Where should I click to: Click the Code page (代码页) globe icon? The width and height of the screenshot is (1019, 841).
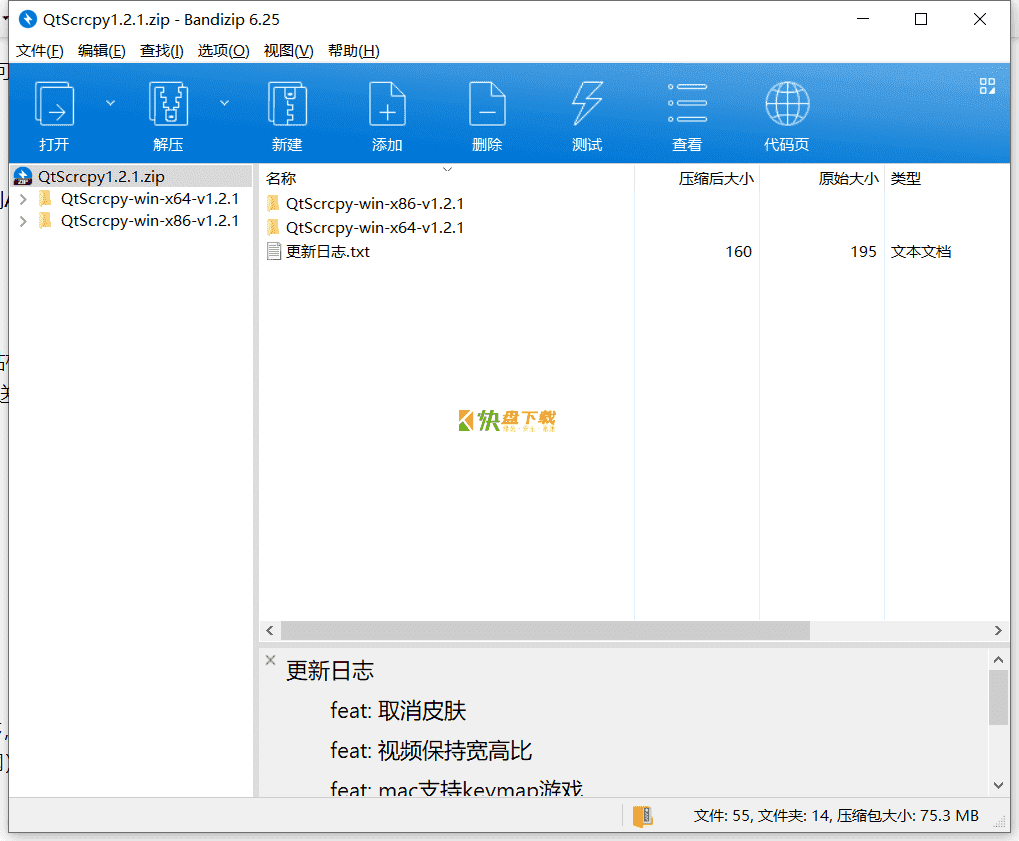point(787,104)
